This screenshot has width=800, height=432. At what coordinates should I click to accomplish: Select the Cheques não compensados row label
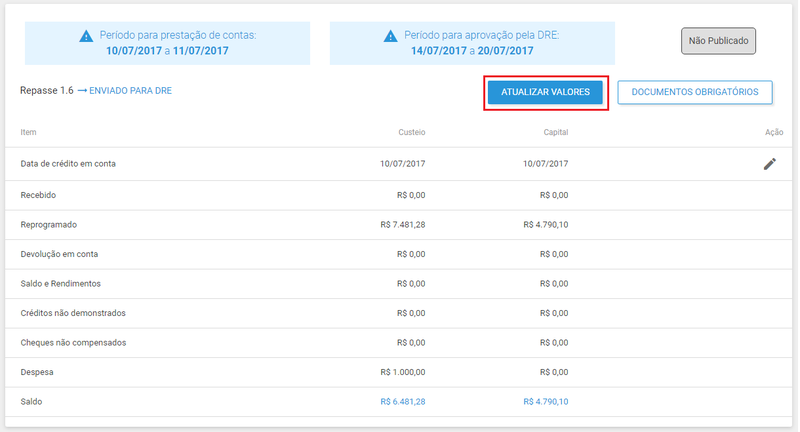[x=73, y=343]
